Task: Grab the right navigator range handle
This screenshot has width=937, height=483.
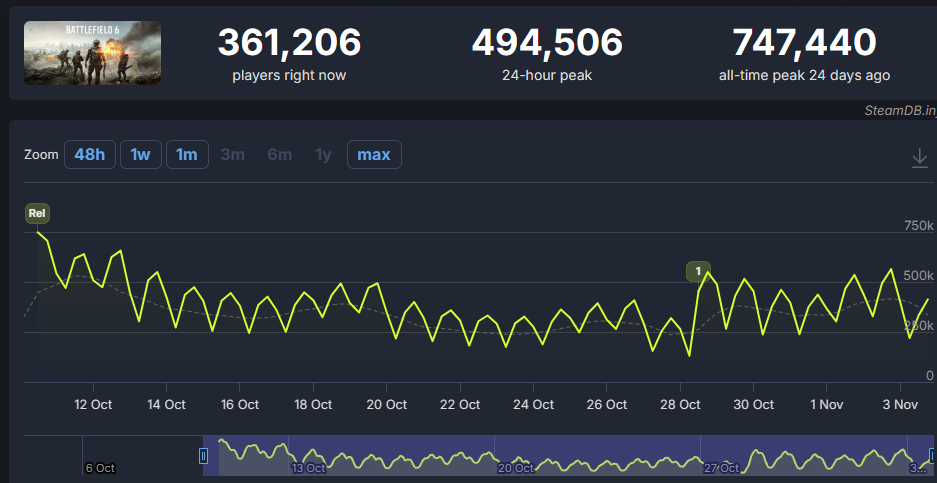Action: click(x=931, y=456)
